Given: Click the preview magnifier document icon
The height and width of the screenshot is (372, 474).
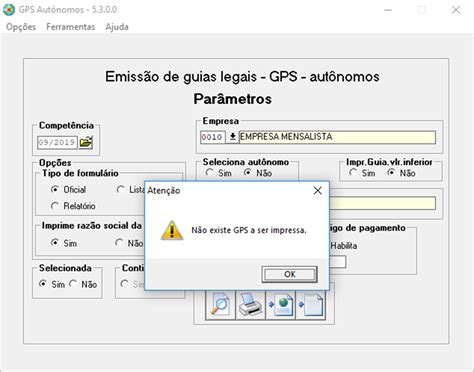Looking at the screenshot, I should click(x=220, y=305).
